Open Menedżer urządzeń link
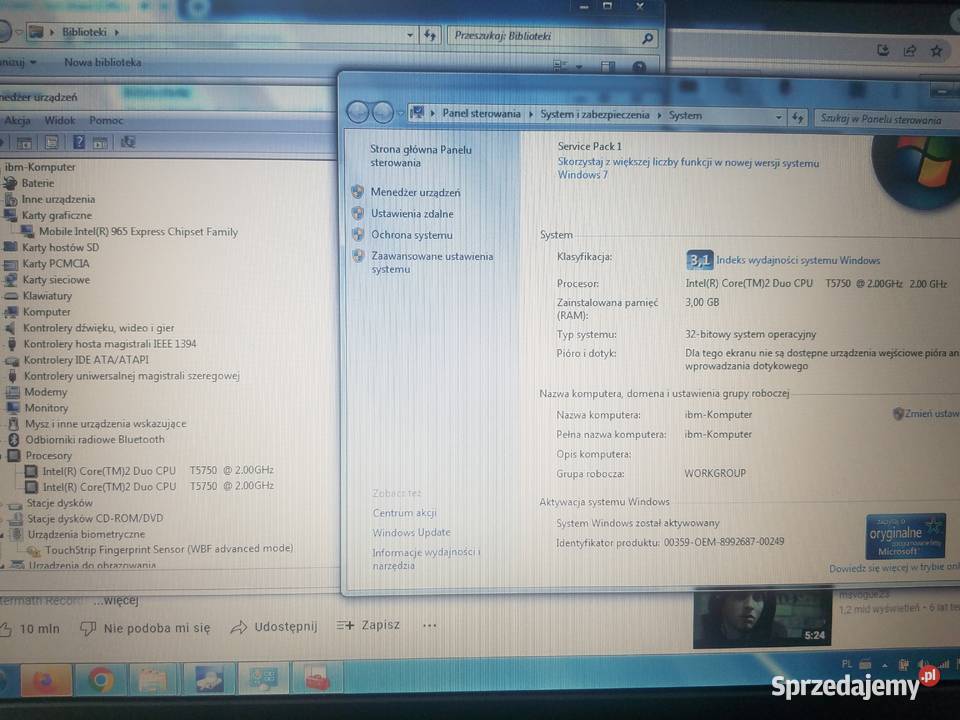This screenshot has width=960, height=720. 415,192
